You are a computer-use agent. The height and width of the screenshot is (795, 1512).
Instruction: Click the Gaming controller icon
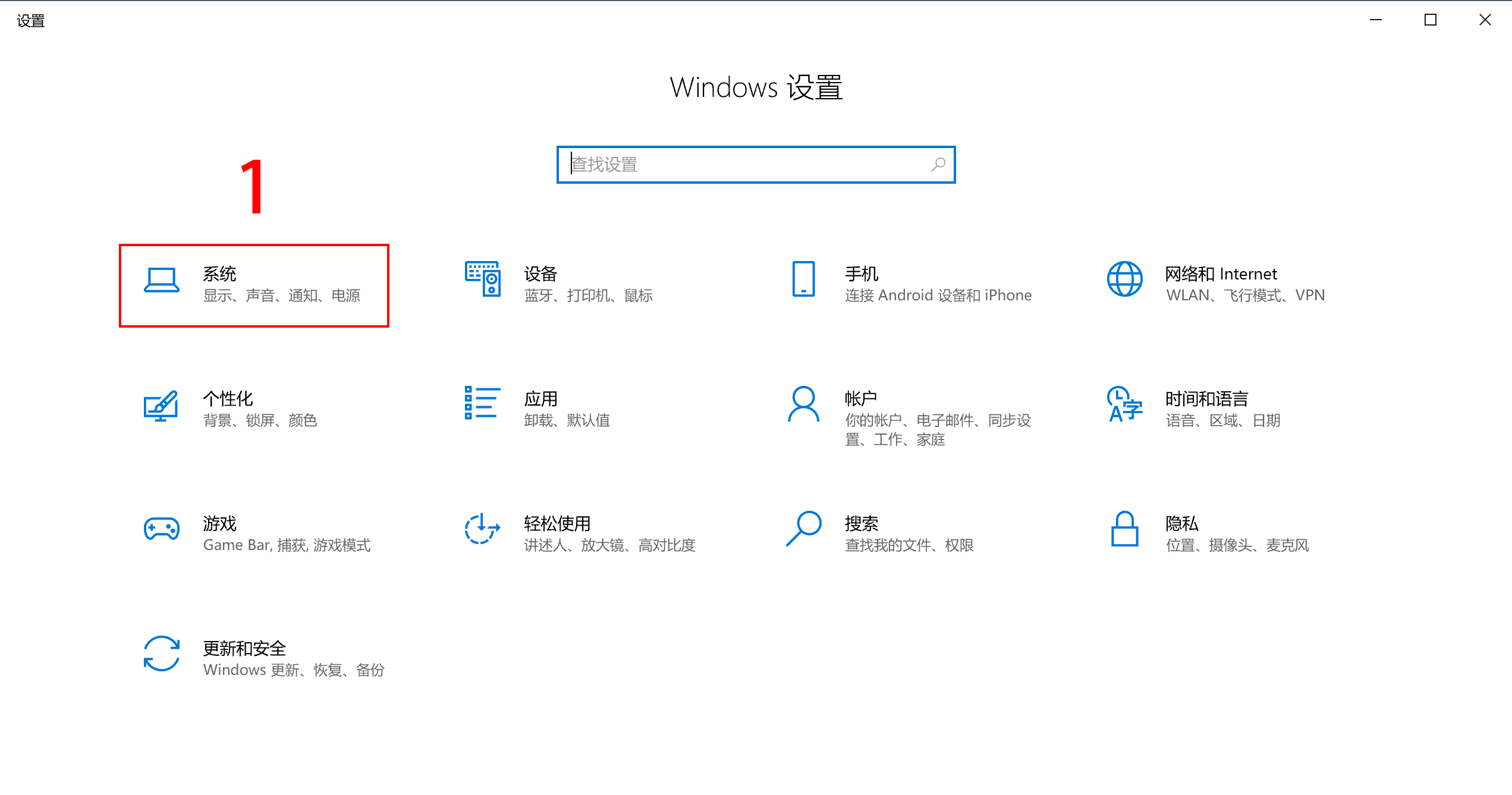coord(161,529)
